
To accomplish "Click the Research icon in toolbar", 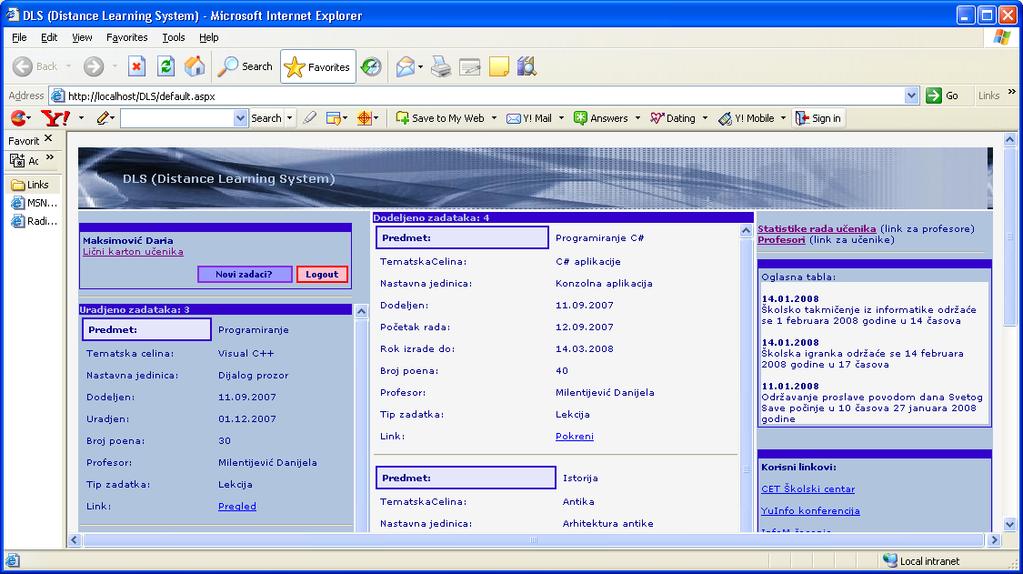I will pyautogui.click(x=527, y=67).
